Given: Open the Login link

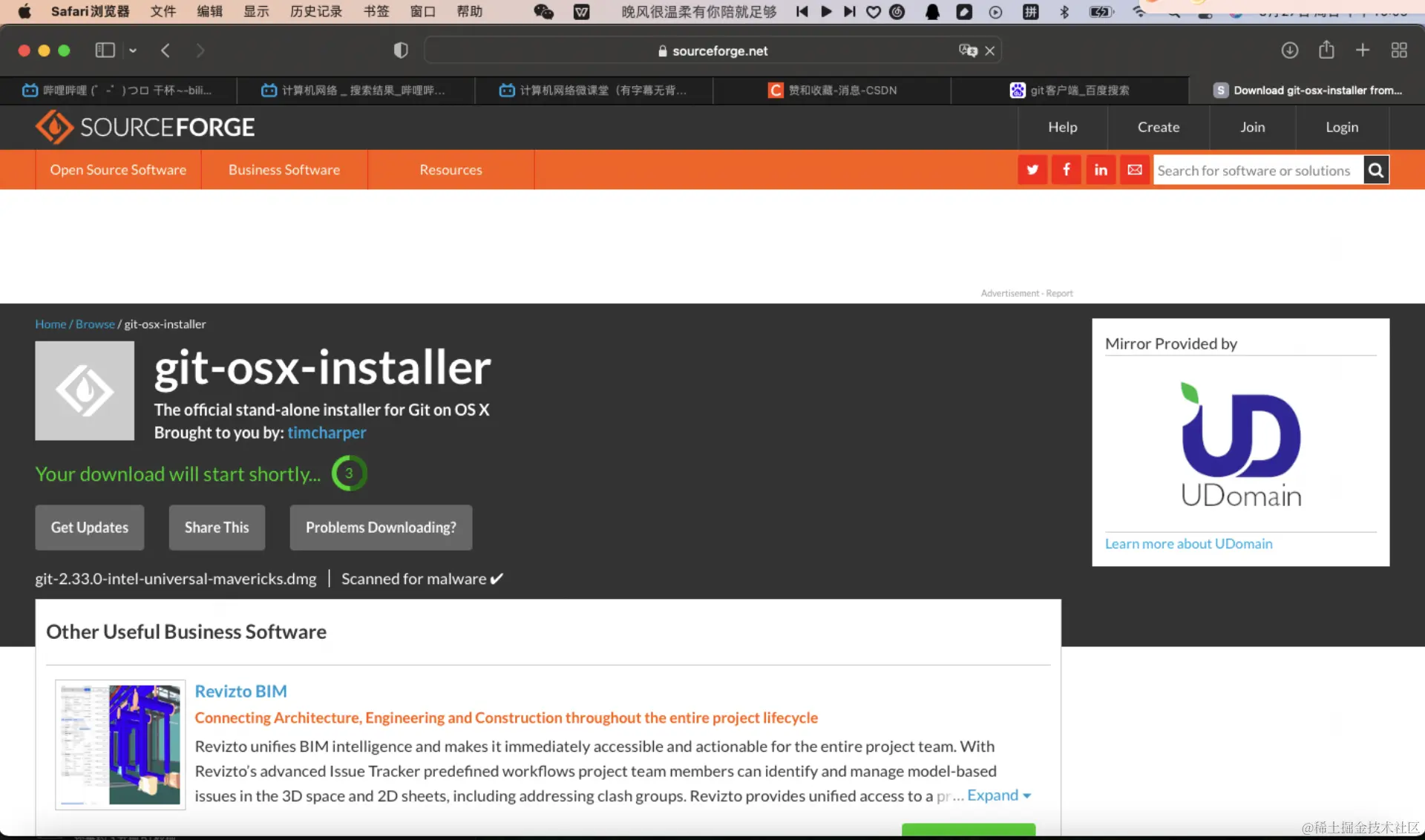Looking at the screenshot, I should click(x=1342, y=127).
